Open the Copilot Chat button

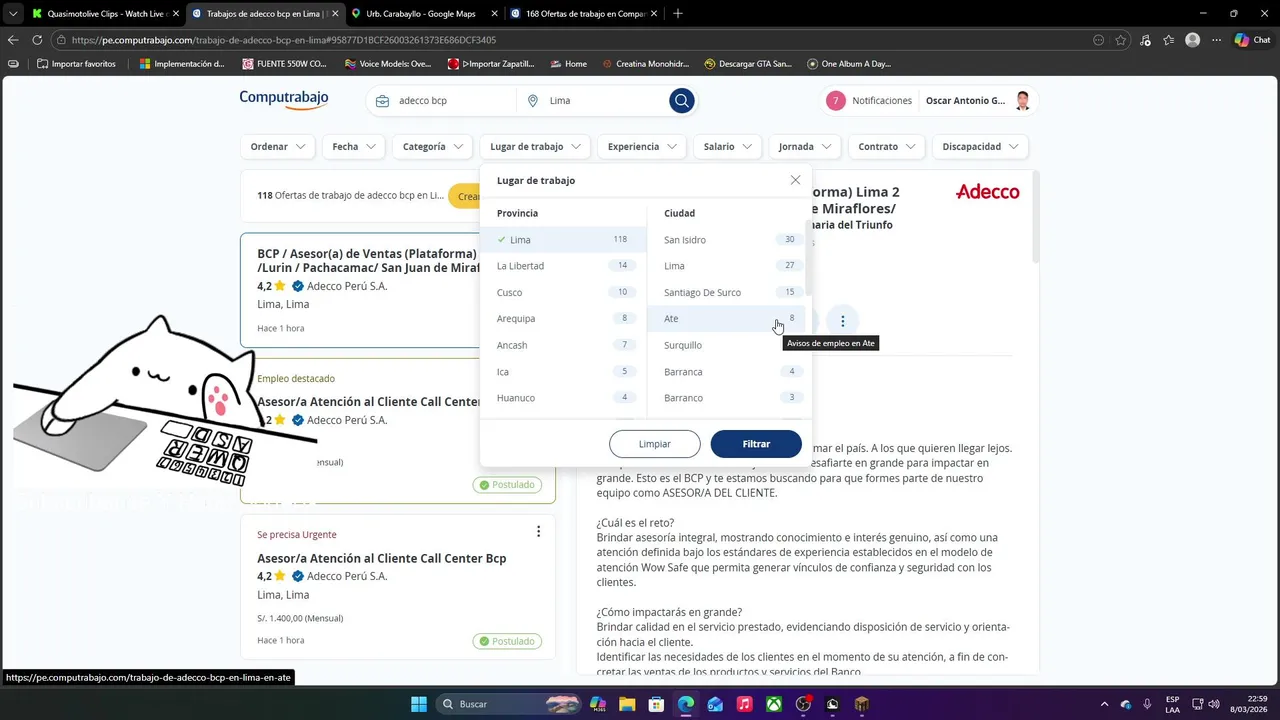click(1253, 40)
